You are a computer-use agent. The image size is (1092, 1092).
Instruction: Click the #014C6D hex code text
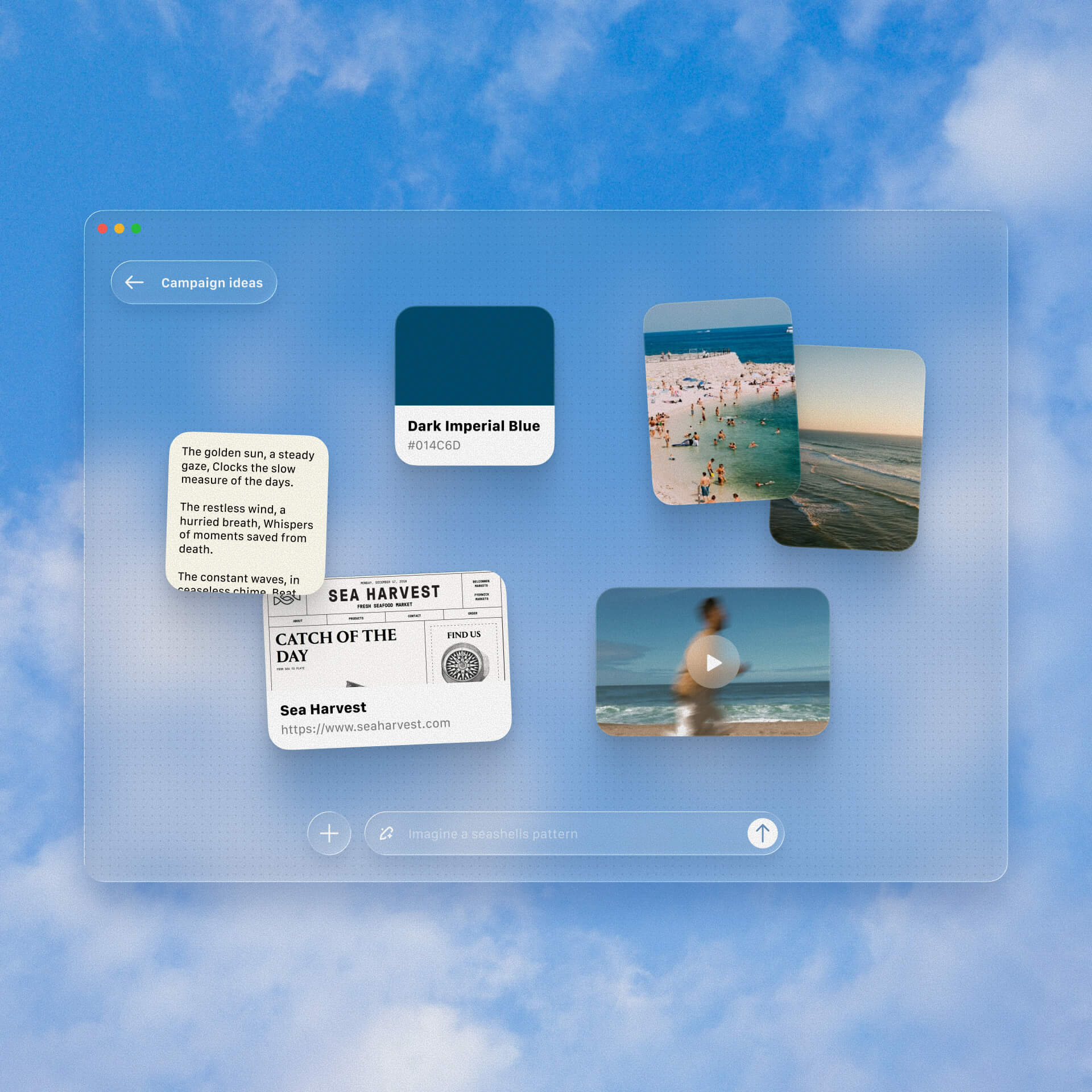[434, 445]
